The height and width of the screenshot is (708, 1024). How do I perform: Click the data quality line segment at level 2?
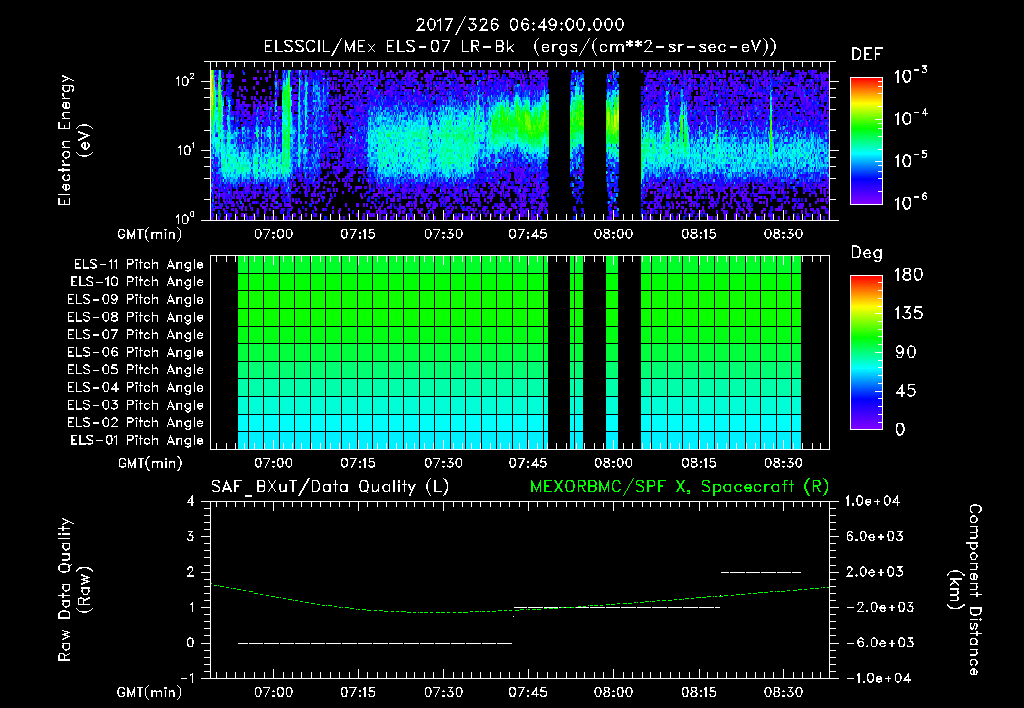(761, 572)
